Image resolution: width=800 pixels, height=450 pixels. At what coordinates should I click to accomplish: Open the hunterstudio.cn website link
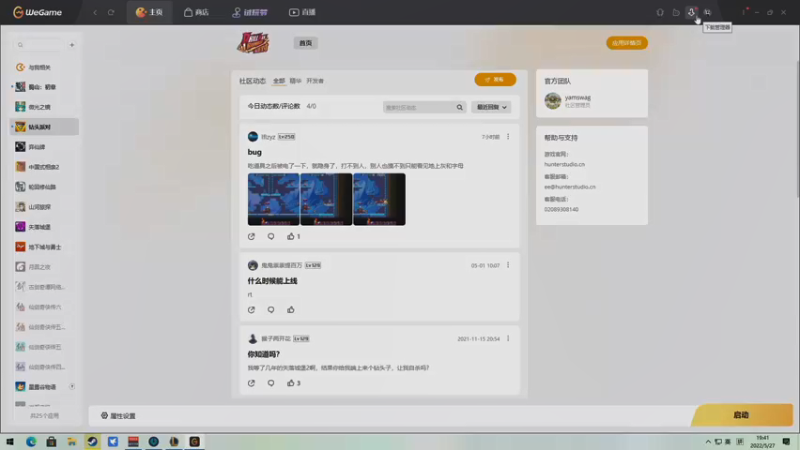564,164
